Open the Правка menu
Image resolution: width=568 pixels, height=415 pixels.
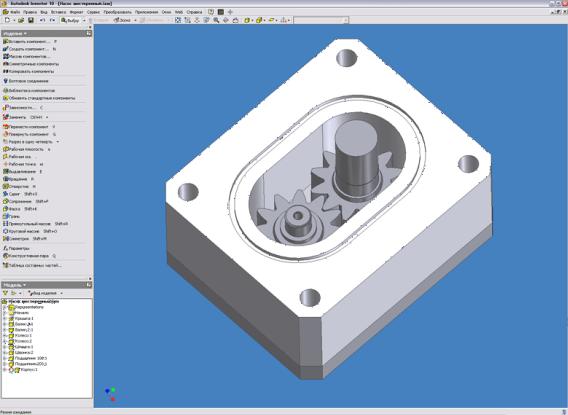pyautogui.click(x=30, y=12)
